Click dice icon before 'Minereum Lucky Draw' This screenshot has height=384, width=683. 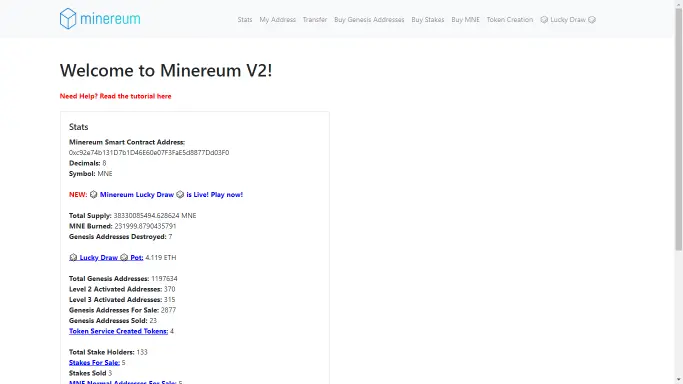[x=93, y=195]
